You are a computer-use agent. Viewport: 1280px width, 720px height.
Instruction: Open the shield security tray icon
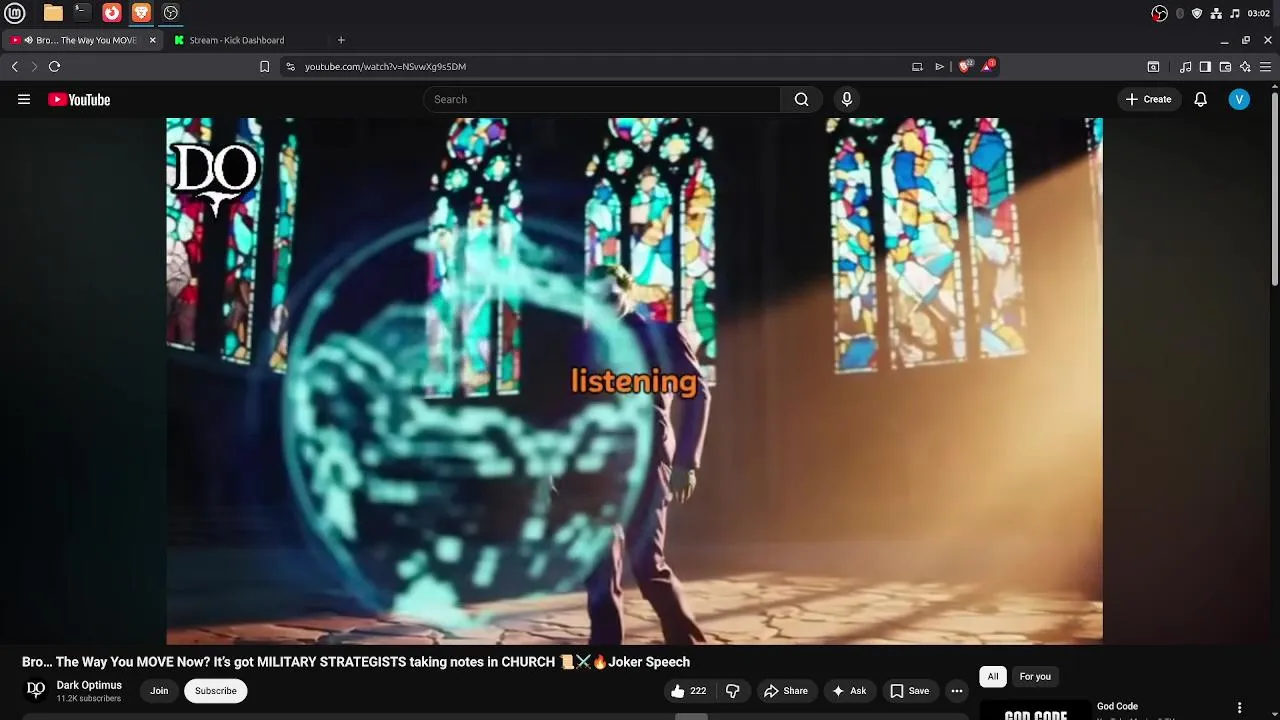pos(1197,13)
